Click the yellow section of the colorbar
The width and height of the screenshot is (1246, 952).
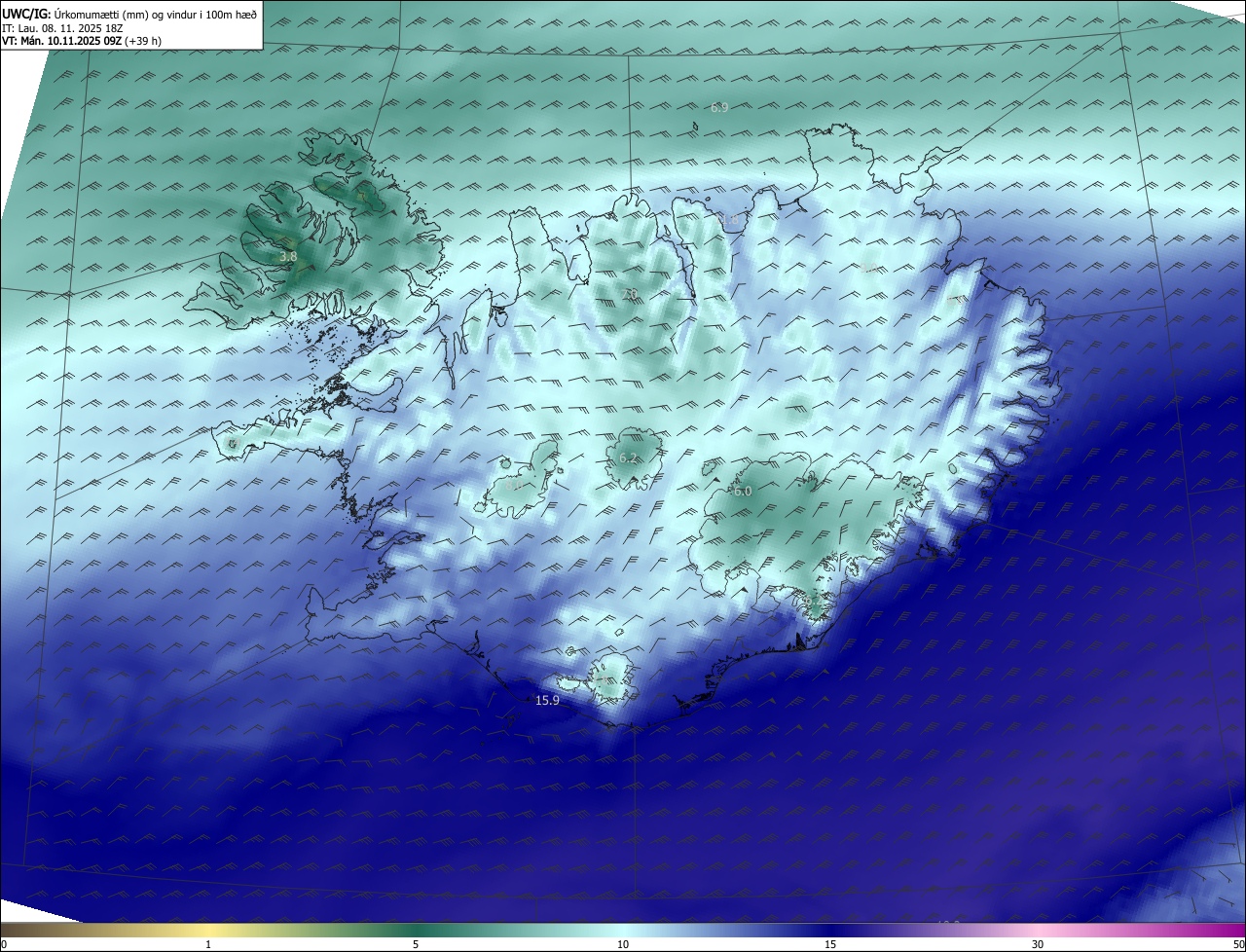pos(209,930)
